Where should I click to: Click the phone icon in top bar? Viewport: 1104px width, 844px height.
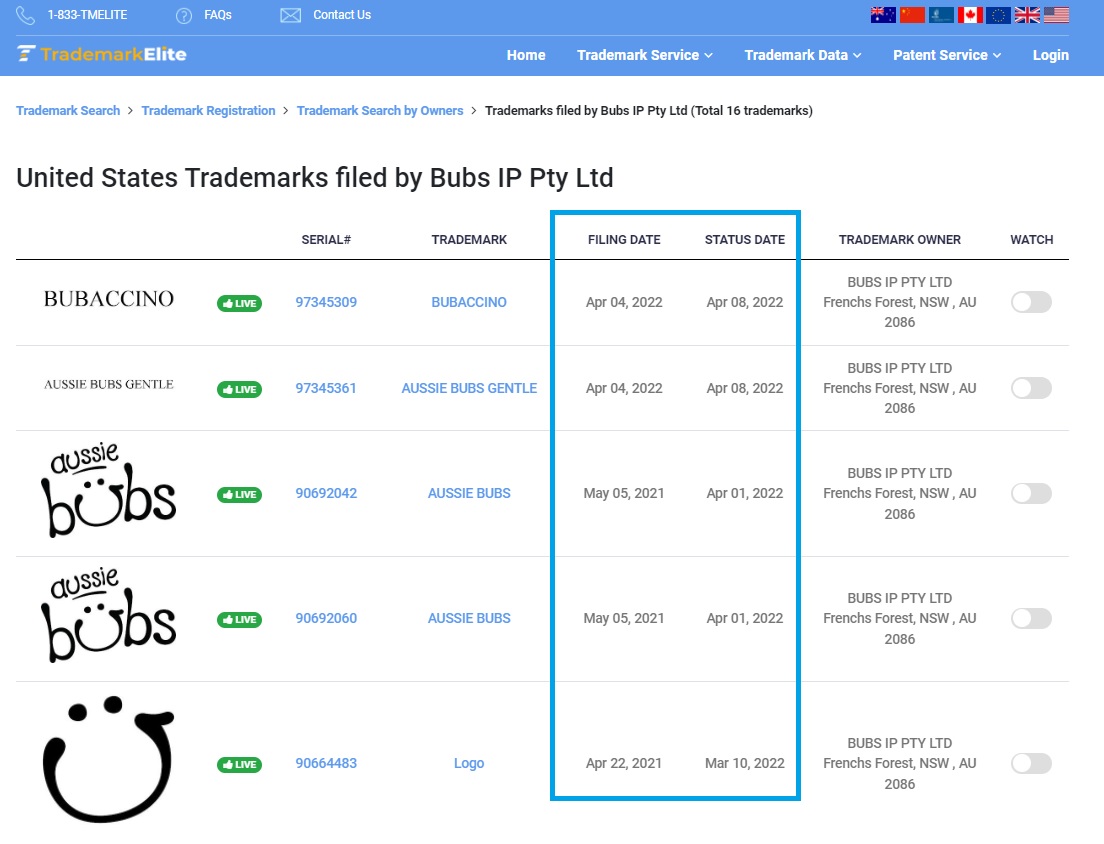[x=25, y=15]
